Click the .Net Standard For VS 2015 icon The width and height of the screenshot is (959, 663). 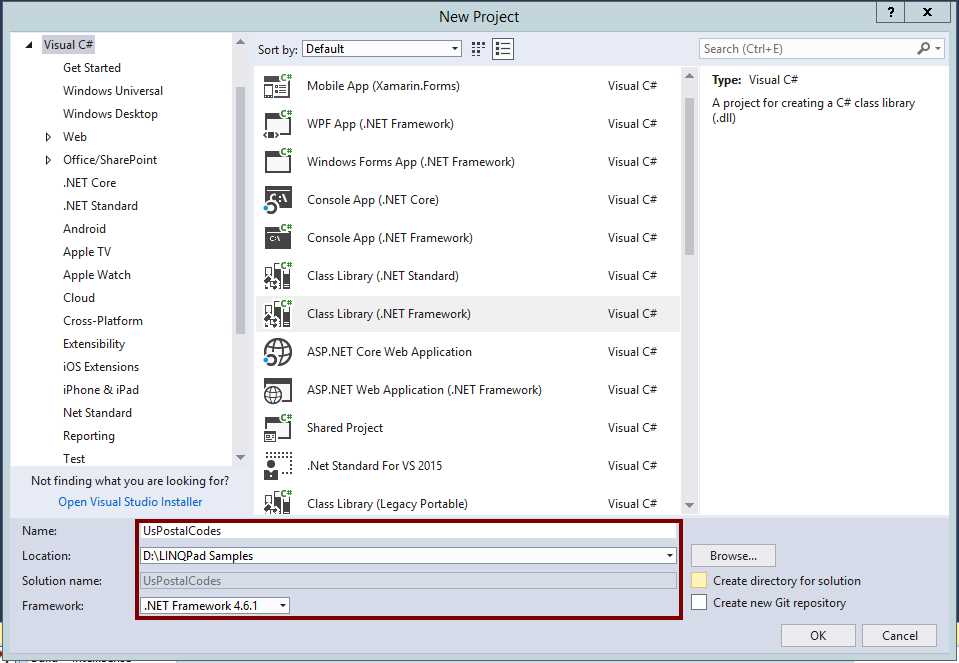278,466
